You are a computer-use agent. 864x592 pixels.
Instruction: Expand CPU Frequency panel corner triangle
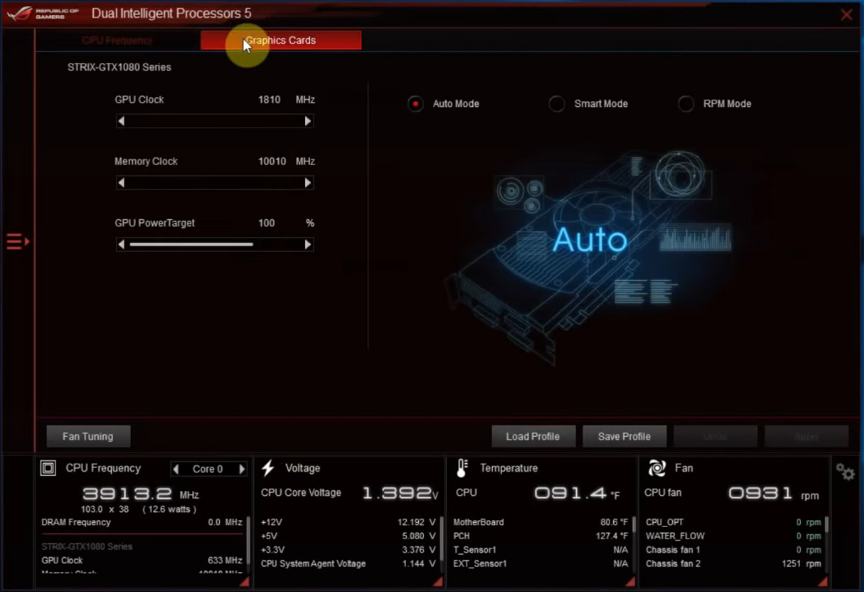(244, 582)
